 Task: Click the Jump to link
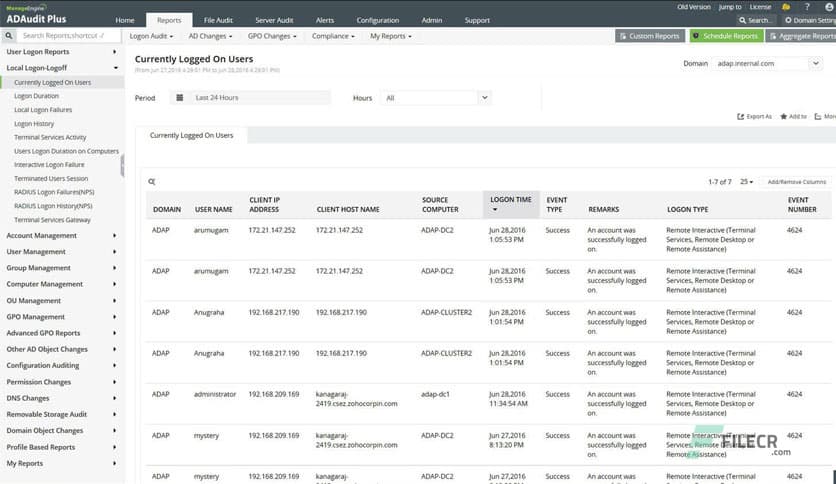click(730, 7)
